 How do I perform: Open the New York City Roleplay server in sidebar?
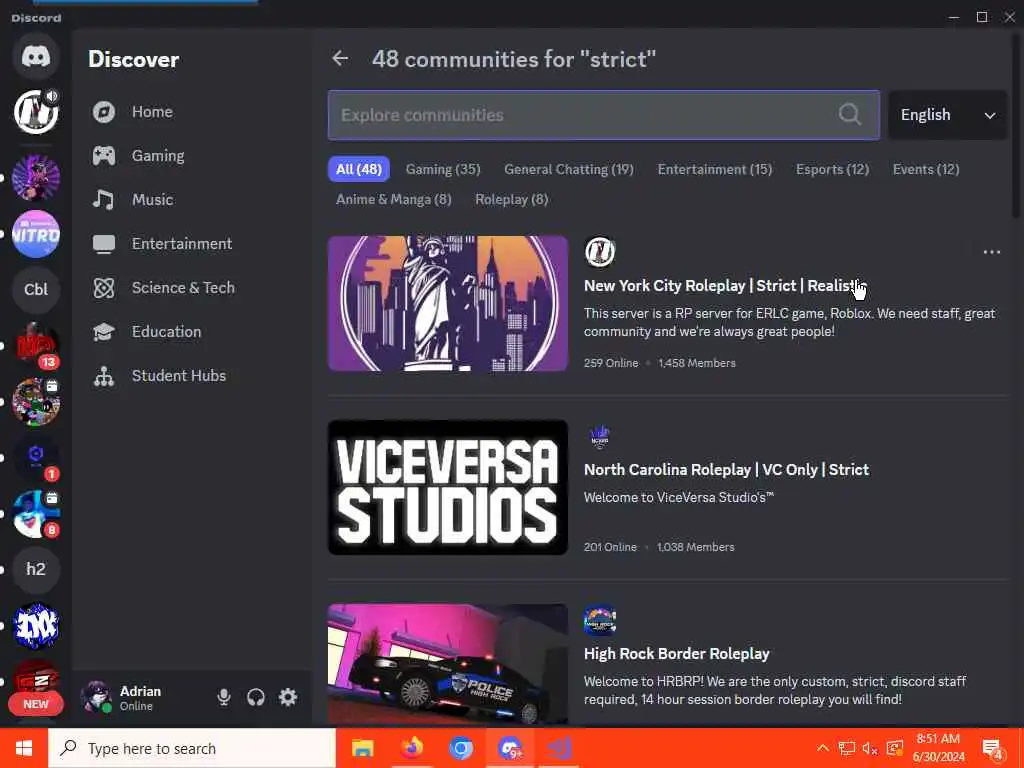tap(36, 112)
